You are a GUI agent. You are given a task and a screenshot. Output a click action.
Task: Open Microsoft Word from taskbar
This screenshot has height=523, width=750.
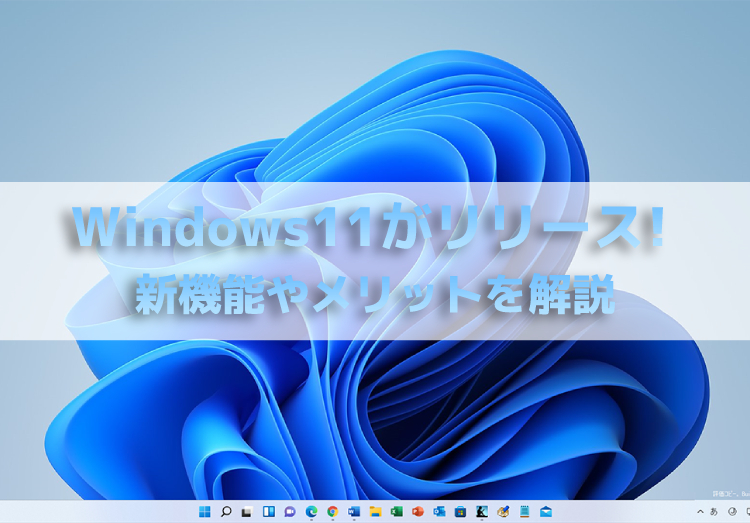click(354, 512)
